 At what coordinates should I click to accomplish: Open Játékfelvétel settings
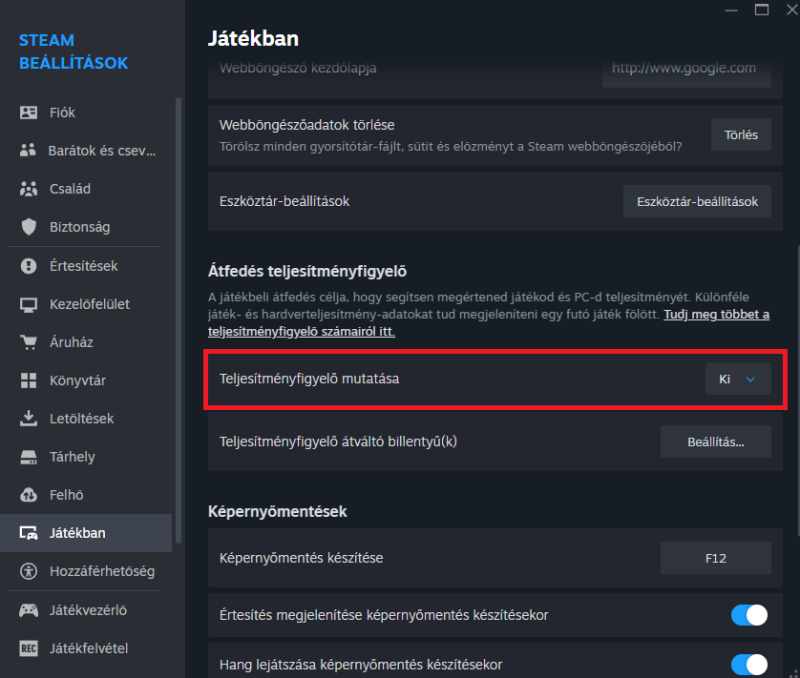pyautogui.click(x=86, y=648)
